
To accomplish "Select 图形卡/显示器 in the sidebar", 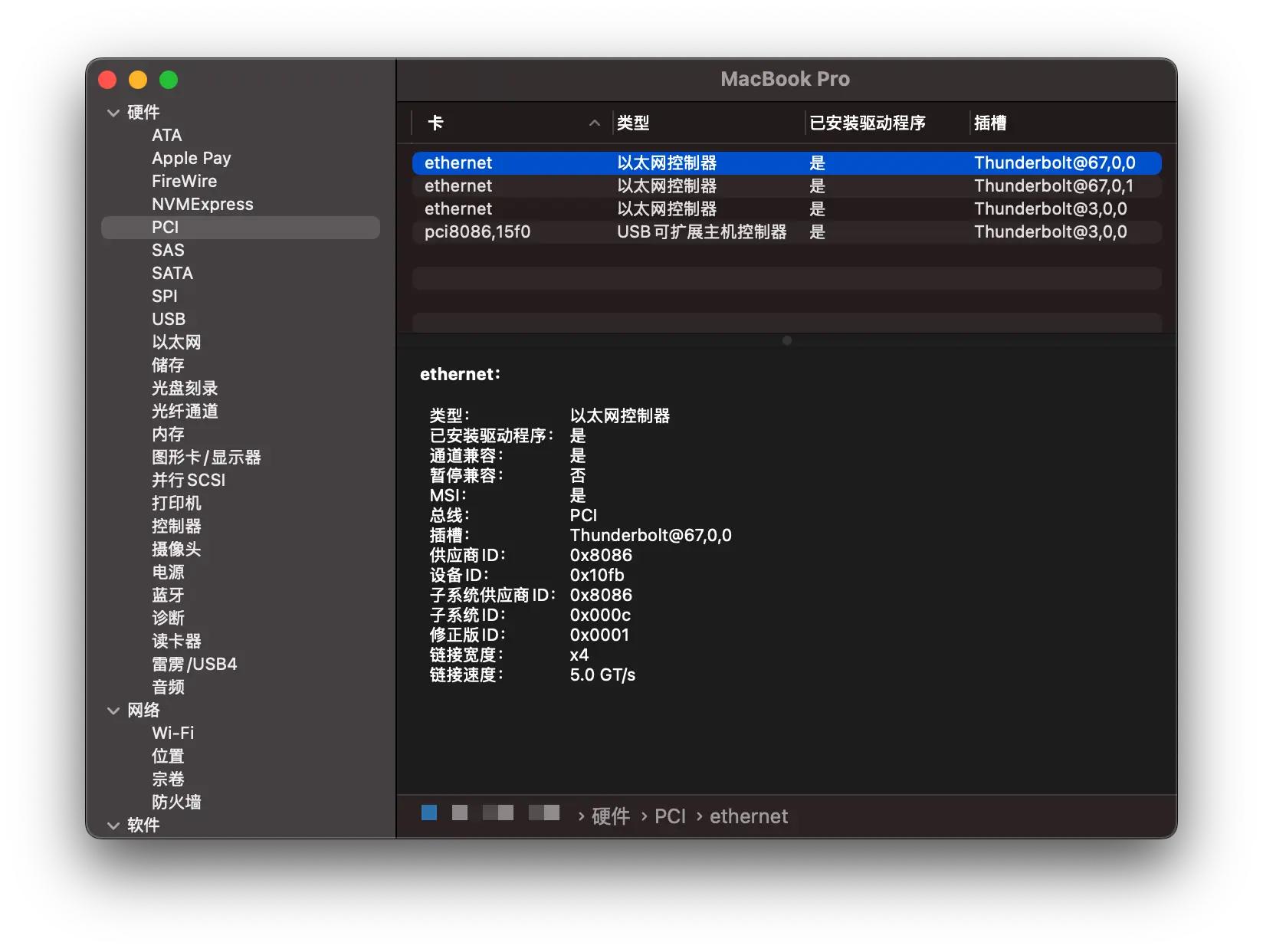I will coord(206,458).
